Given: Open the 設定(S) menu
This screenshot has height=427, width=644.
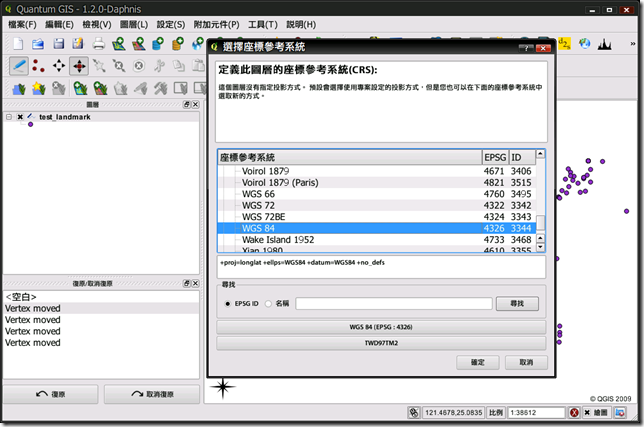Looking at the screenshot, I should click(x=171, y=25).
